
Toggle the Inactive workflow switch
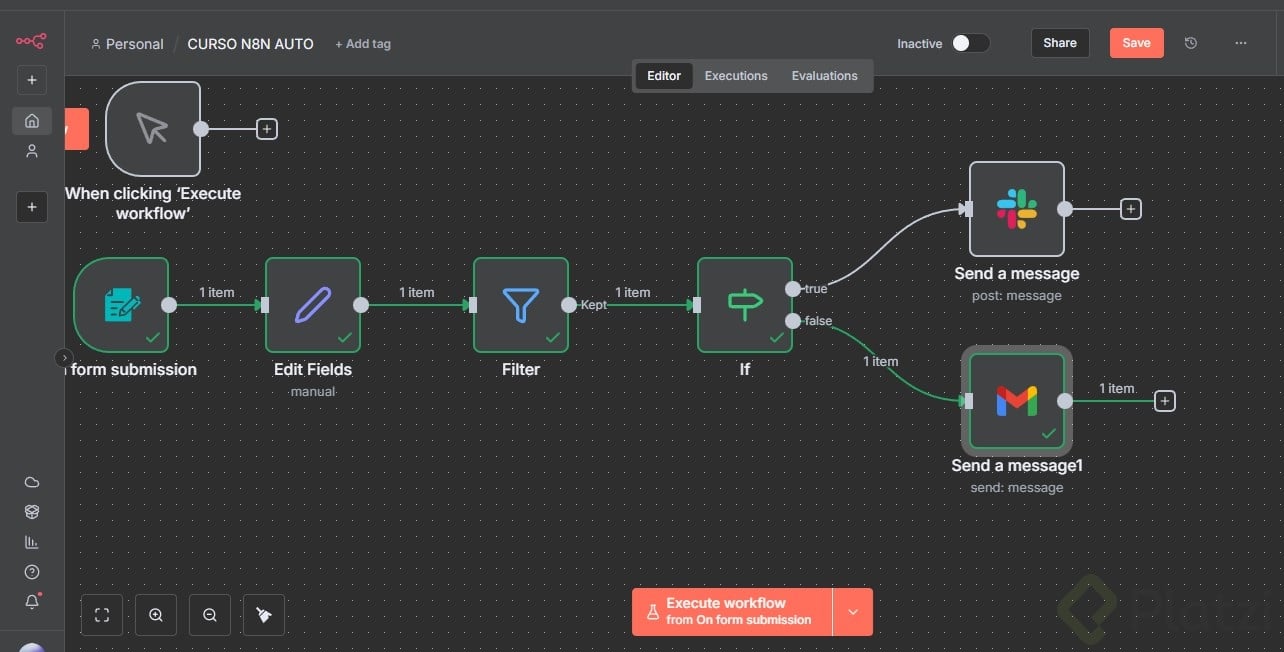[970, 43]
